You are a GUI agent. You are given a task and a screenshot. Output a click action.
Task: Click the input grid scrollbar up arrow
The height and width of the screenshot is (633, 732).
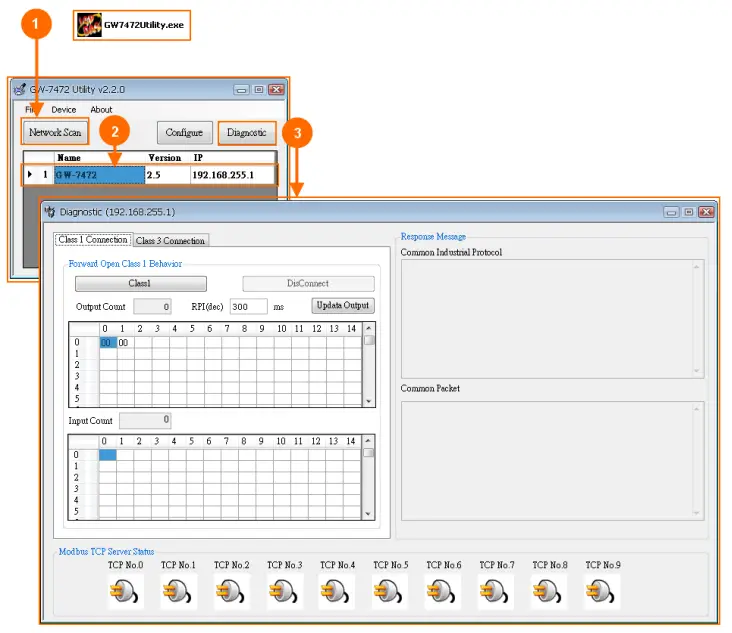(368, 441)
